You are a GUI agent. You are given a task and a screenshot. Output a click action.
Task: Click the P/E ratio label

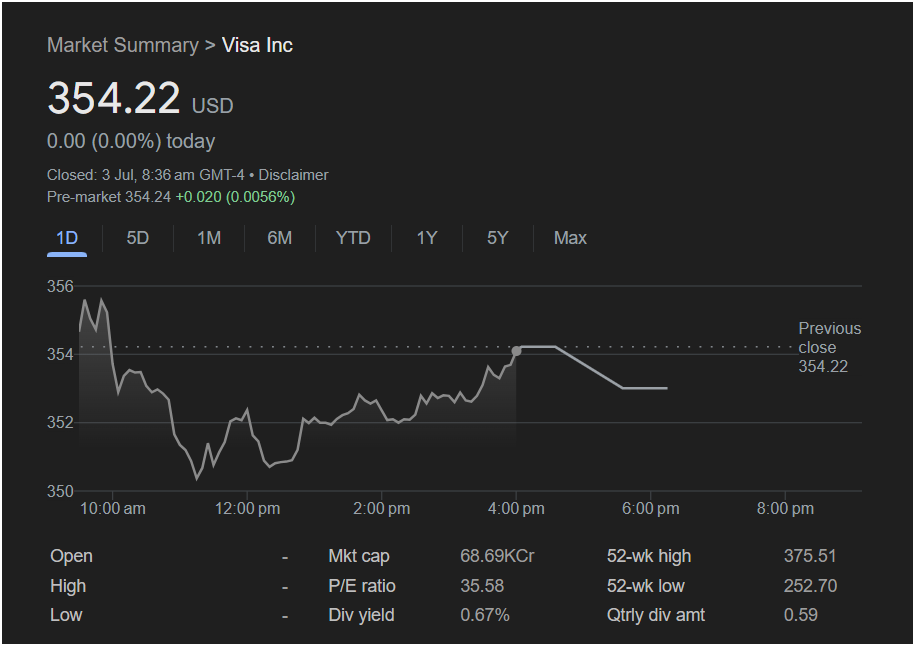coord(362,586)
